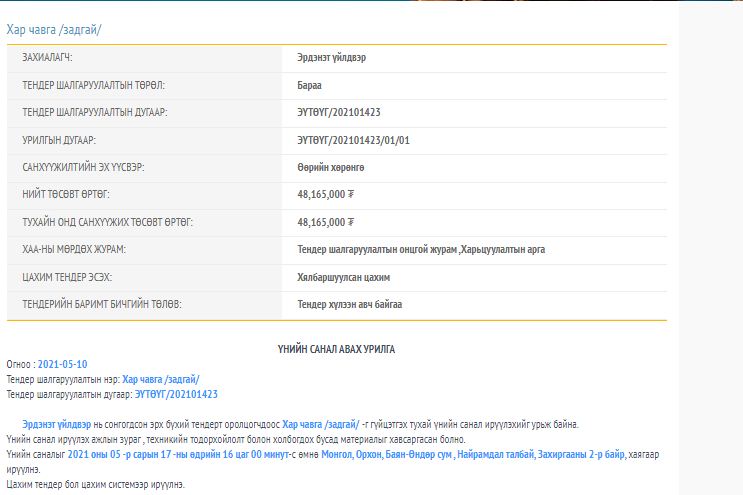This screenshot has width=743, height=495.
Task: Open tender number link beside Тендер шалгаруулалтын дугаар:
Action: (x=176, y=394)
